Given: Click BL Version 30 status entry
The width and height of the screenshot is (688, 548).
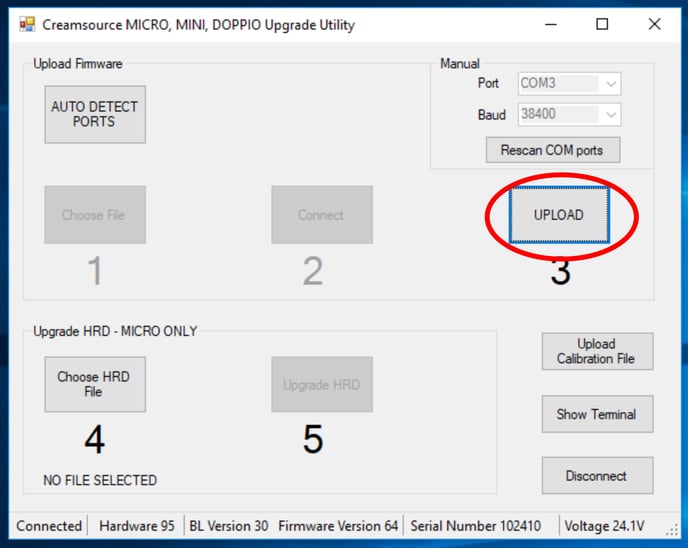Looking at the screenshot, I should (x=229, y=526).
